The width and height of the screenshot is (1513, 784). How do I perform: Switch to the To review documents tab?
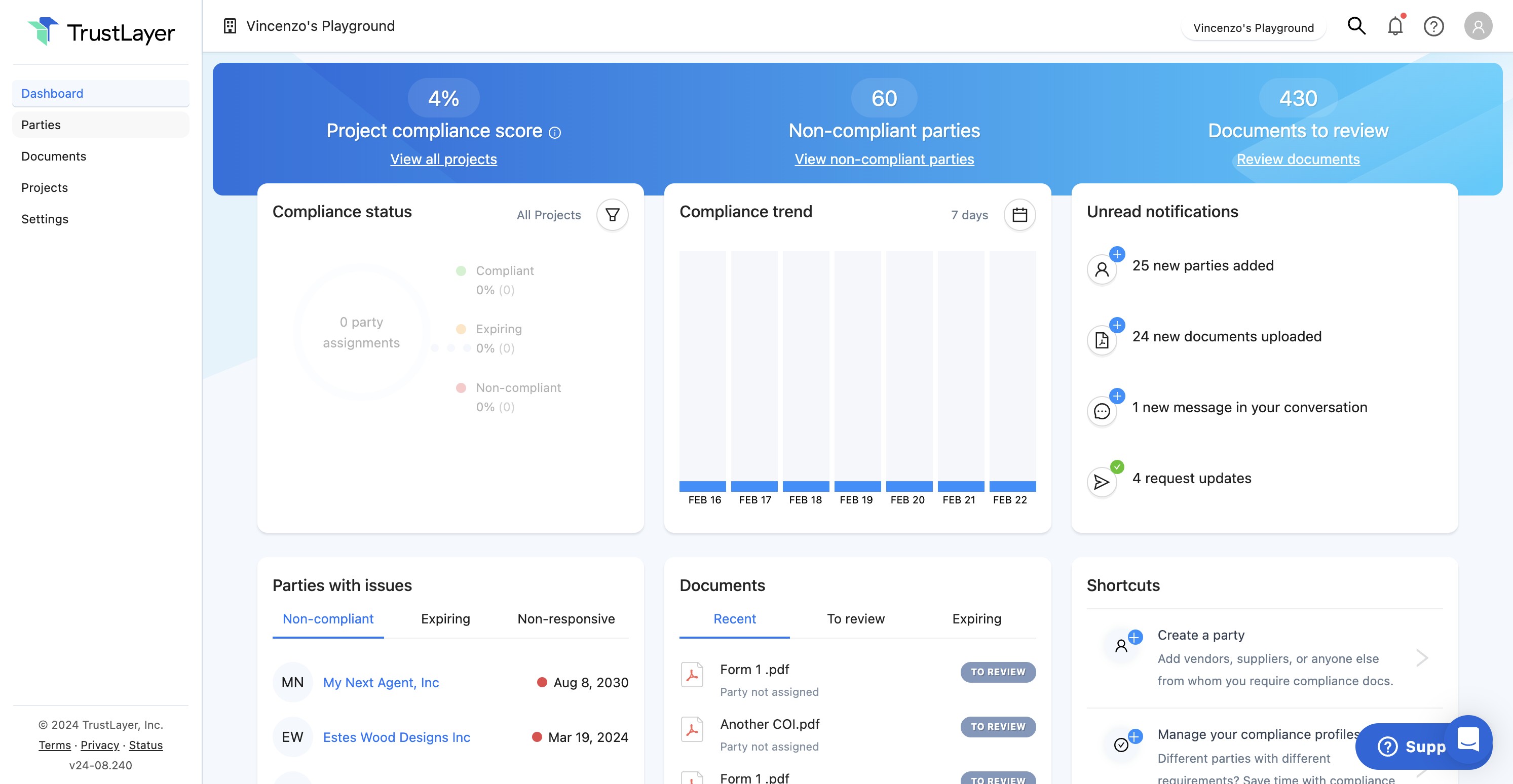855,618
